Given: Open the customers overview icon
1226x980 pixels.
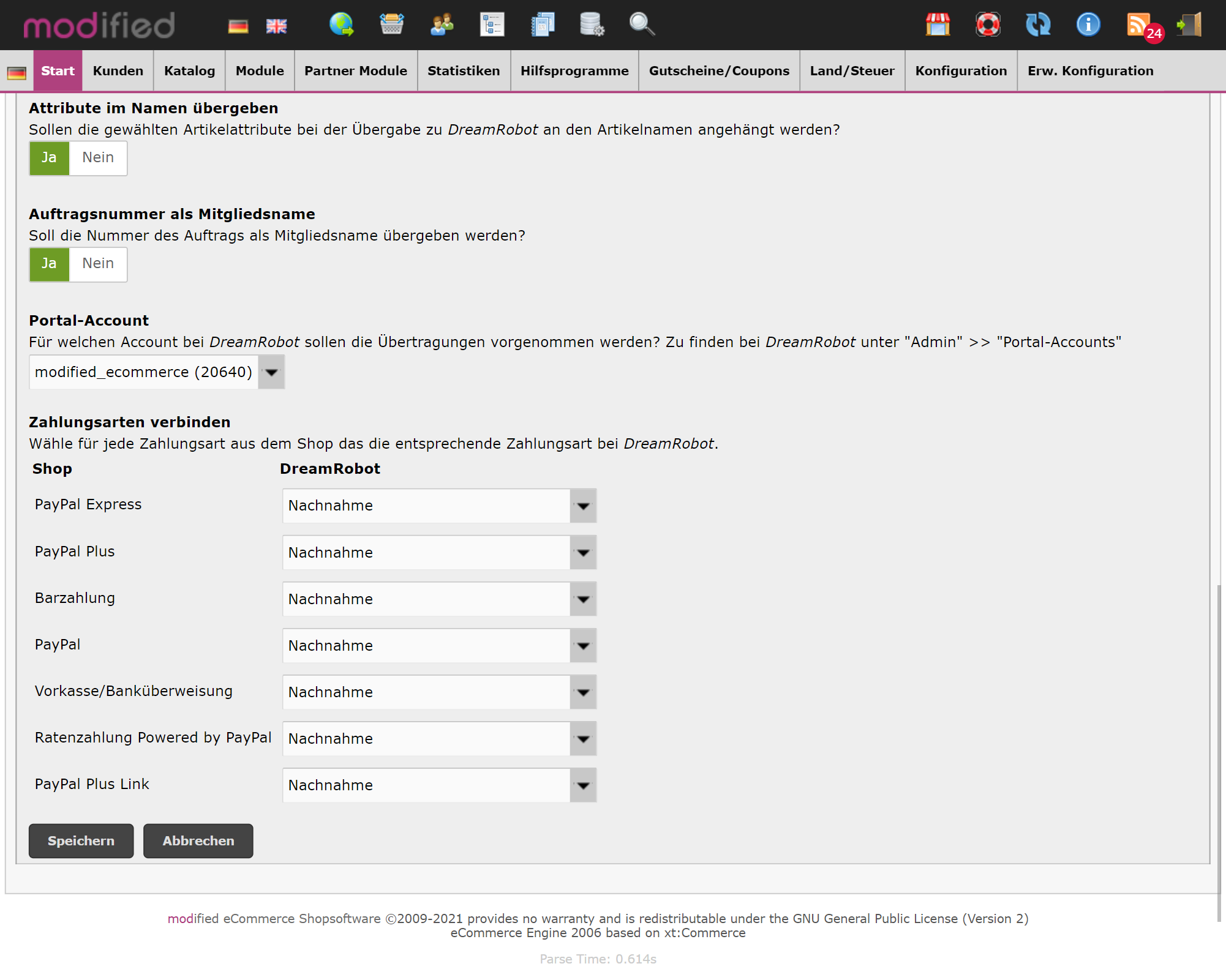Looking at the screenshot, I should click(442, 24).
